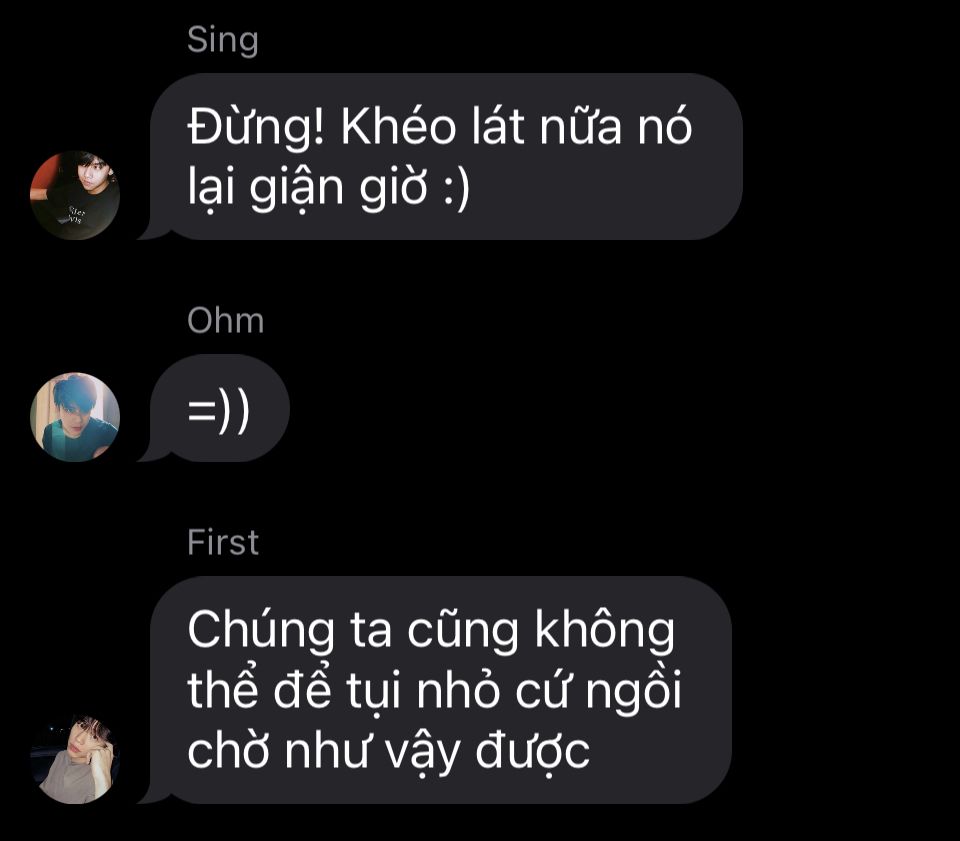The width and height of the screenshot is (960, 841).
Task: View the avatar next to First's message
Action: click(x=75, y=759)
